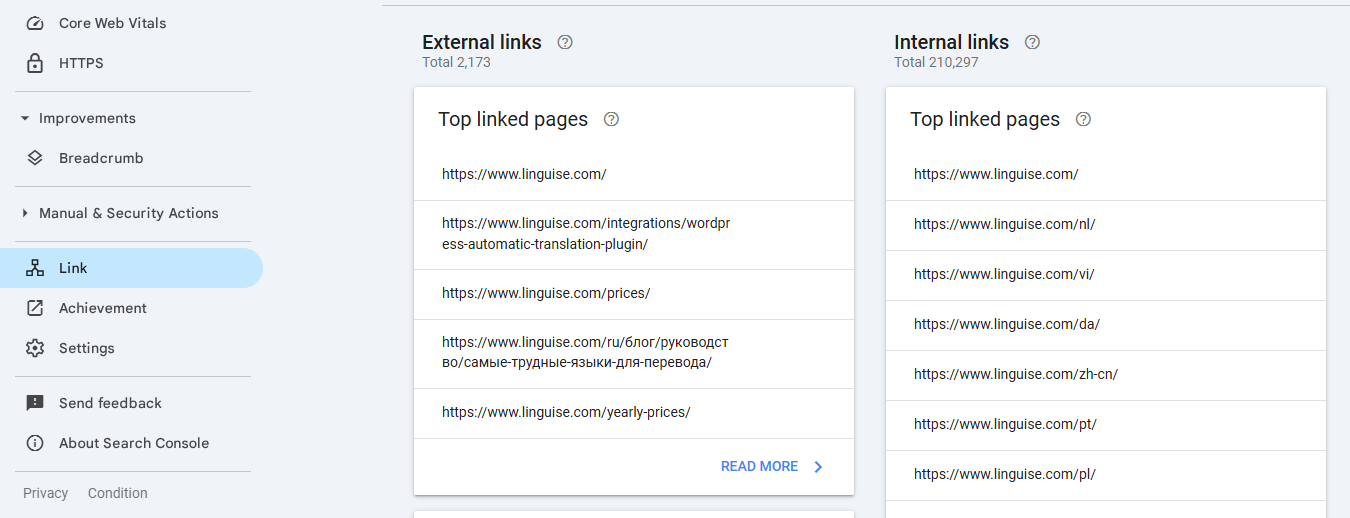1350x518 pixels.
Task: Open internal links row https://www.linguise.com/
Action: (1106, 174)
